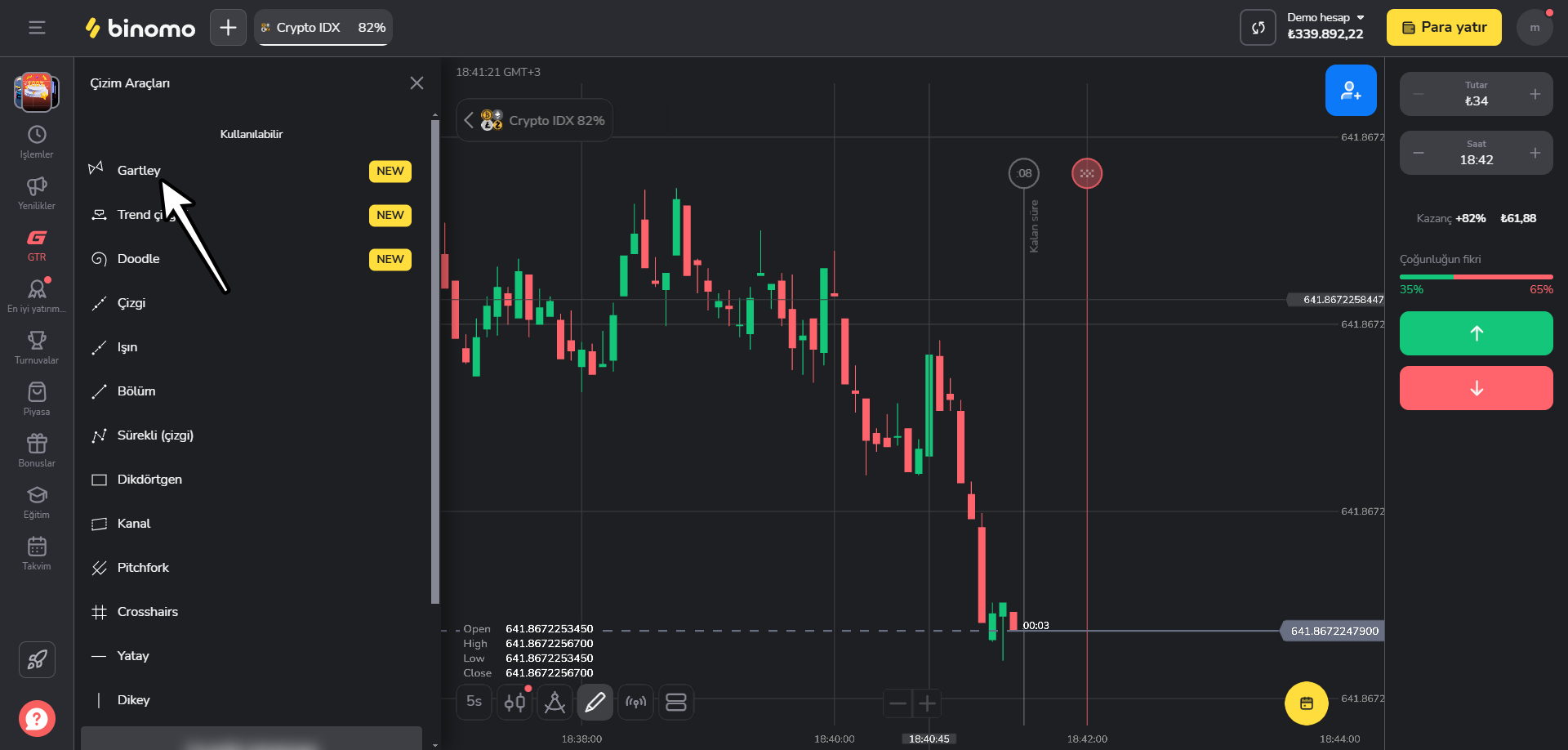Click the green up trade button
The width and height of the screenshot is (1568, 750).
click(x=1477, y=333)
